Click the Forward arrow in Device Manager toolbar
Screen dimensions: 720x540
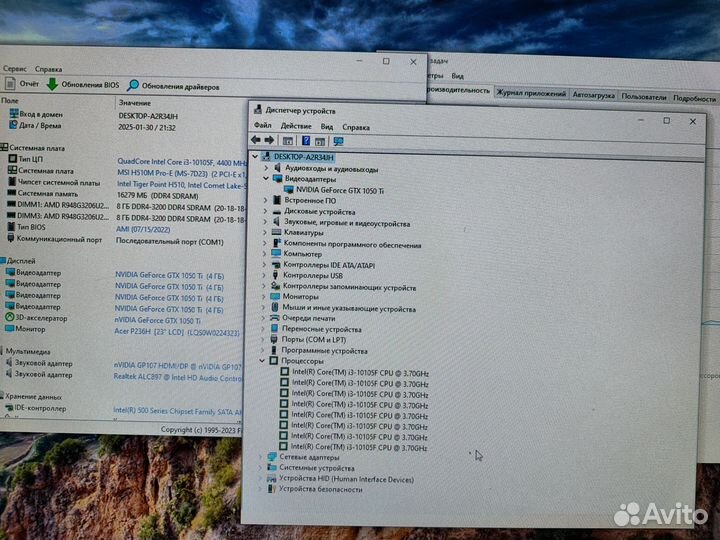(269, 141)
